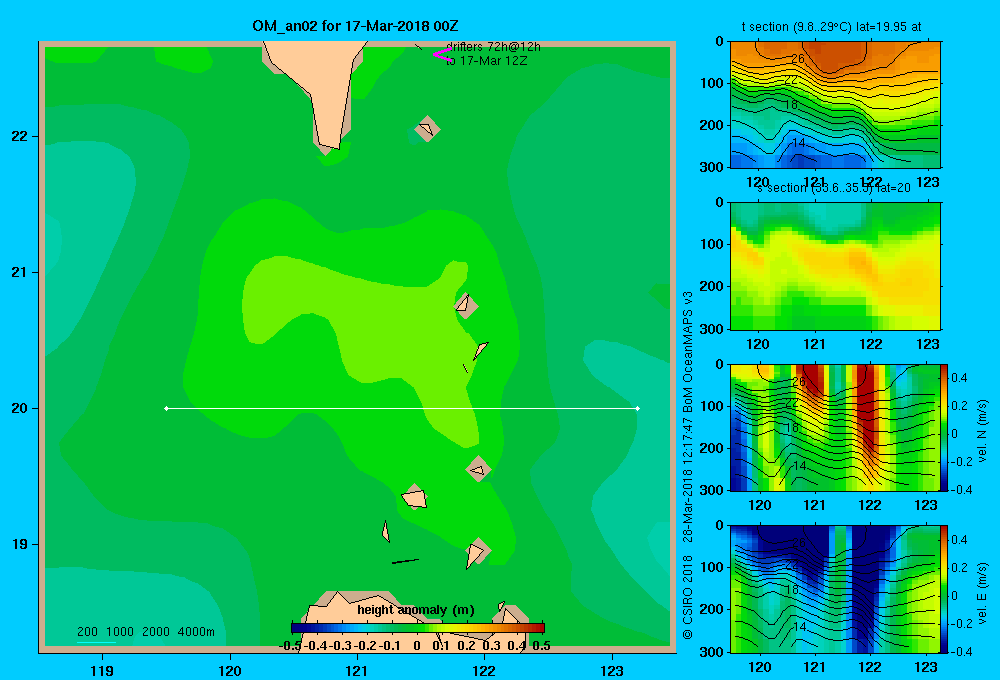The image size is (1000, 680).
Task: Click longitude label 121 under main map
Action: (357, 670)
